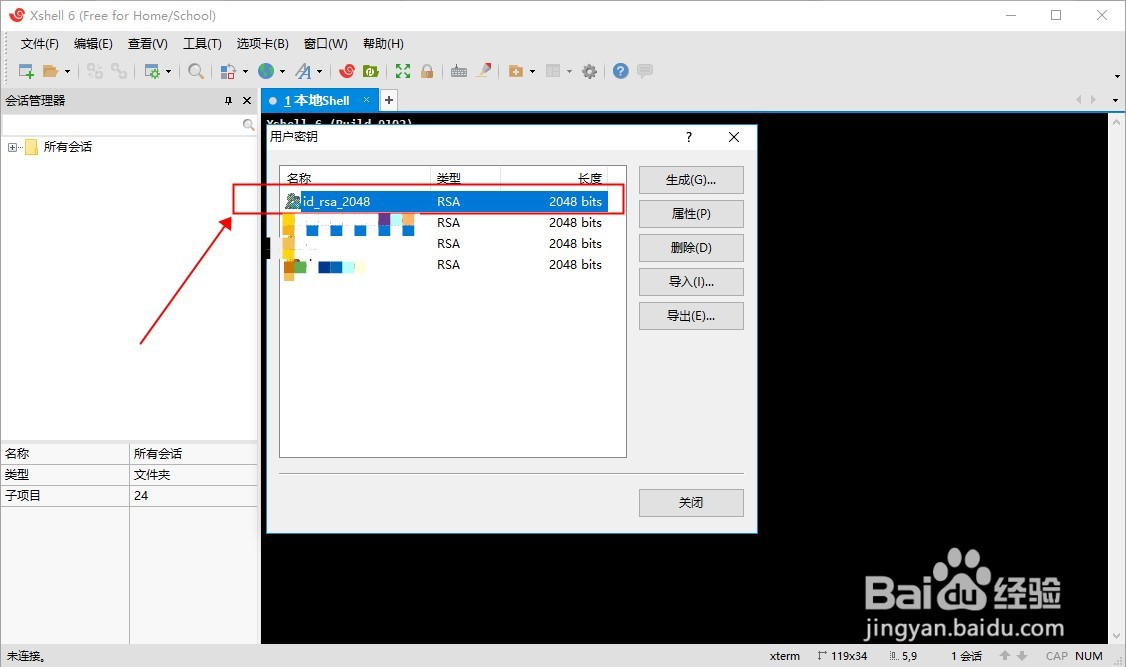Click the 文件夹 value in properties table
Screen dimensions: 1126x667
(x=152, y=475)
